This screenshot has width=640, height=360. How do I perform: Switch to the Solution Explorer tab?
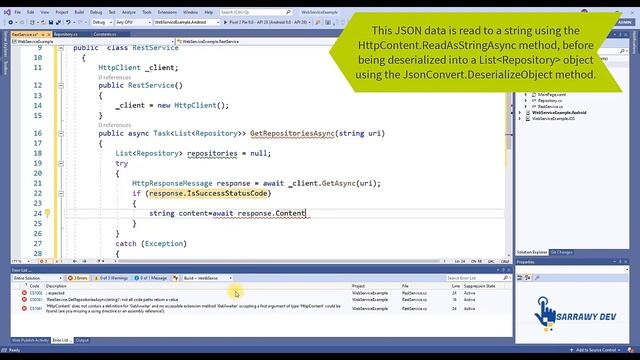click(532, 253)
